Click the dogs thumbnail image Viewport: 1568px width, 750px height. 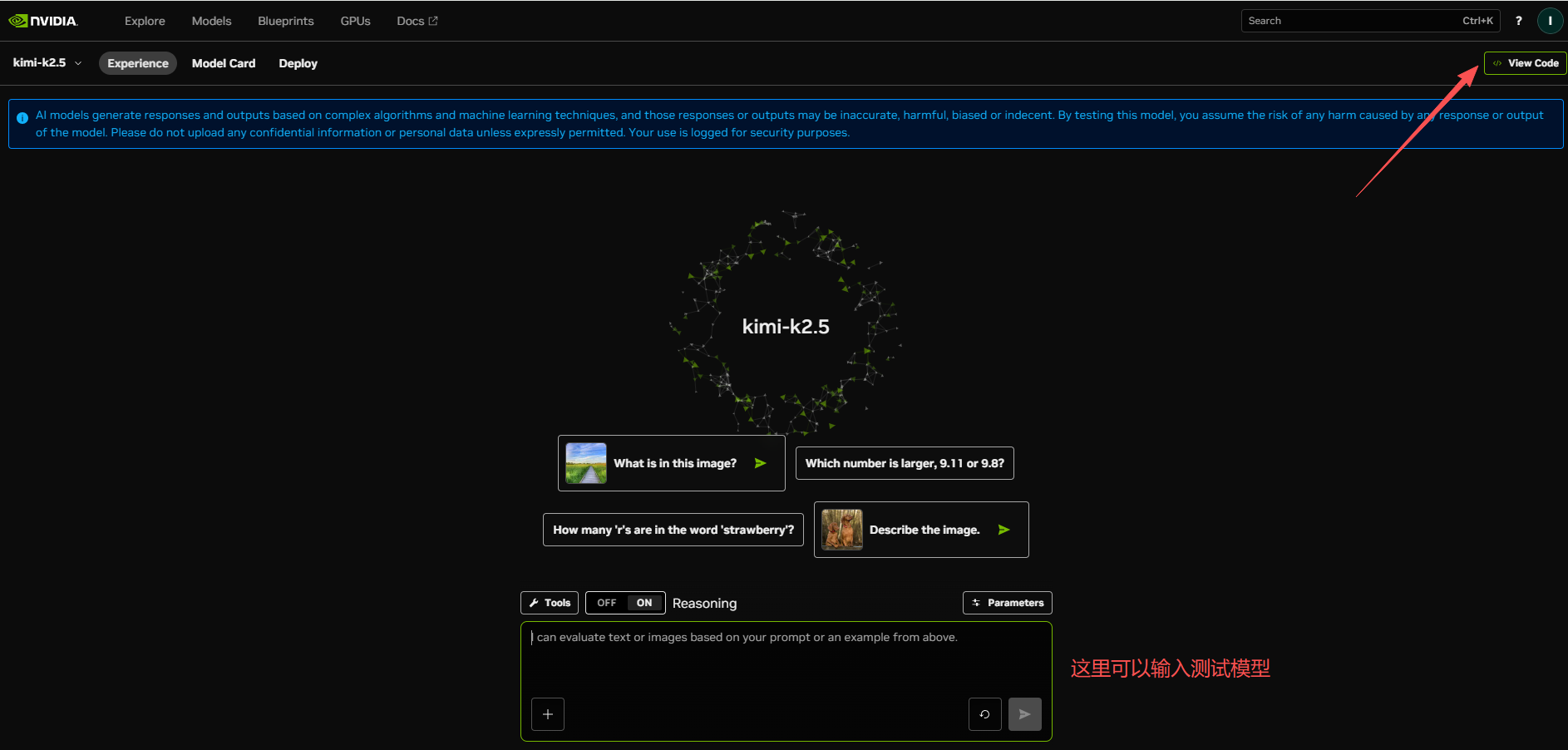pos(842,530)
